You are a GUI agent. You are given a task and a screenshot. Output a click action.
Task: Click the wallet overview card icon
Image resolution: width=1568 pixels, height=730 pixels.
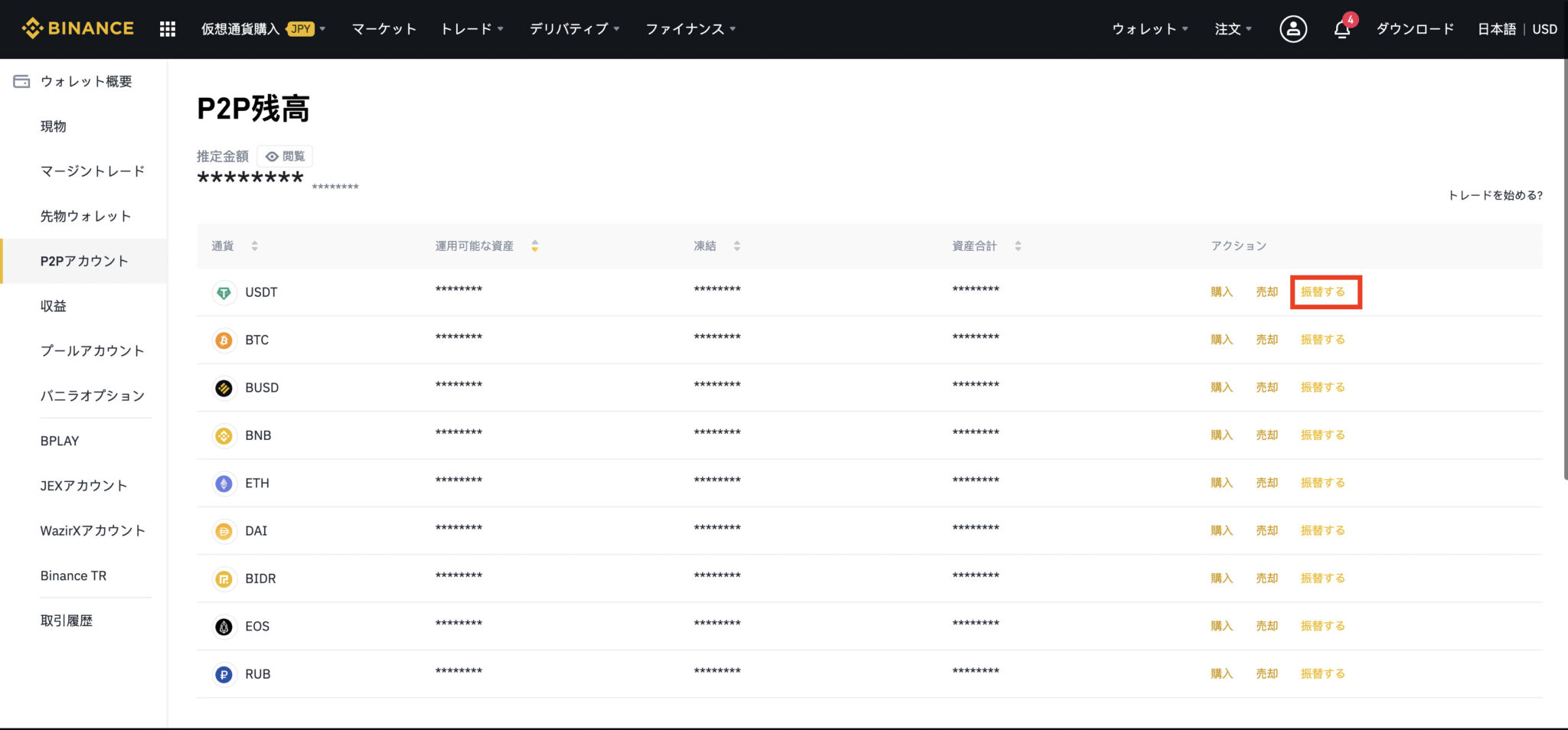(21, 81)
